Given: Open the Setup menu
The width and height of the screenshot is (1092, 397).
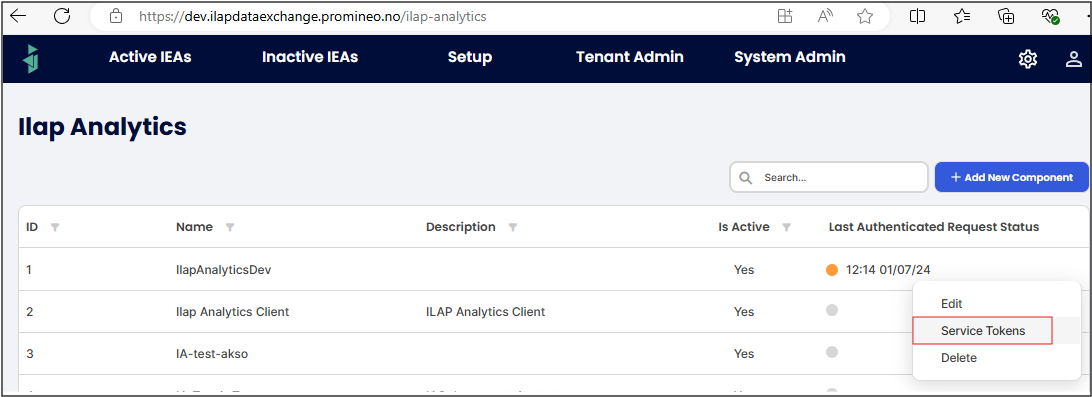Looking at the screenshot, I should point(470,58).
